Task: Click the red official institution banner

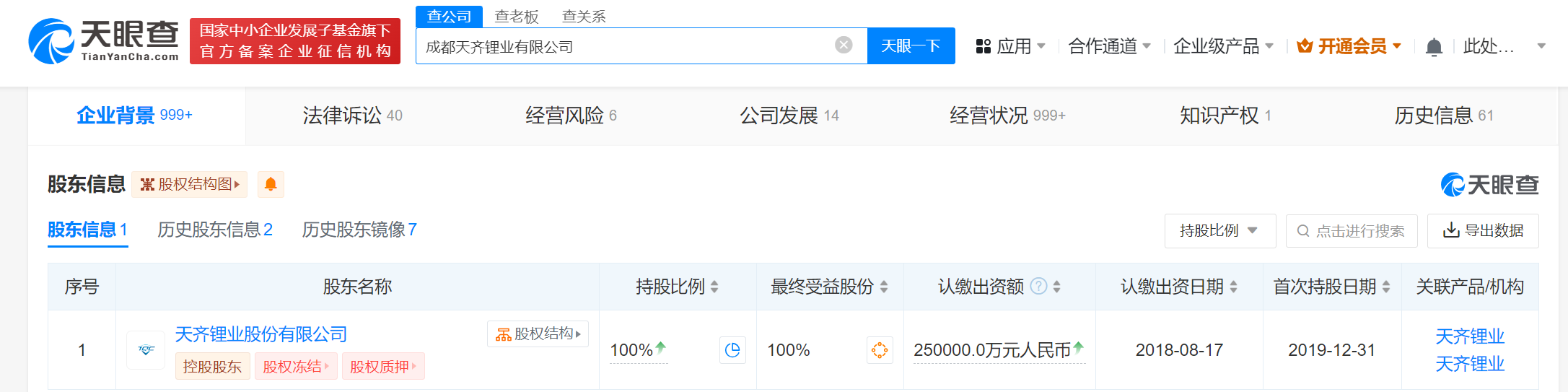Action: click(295, 41)
